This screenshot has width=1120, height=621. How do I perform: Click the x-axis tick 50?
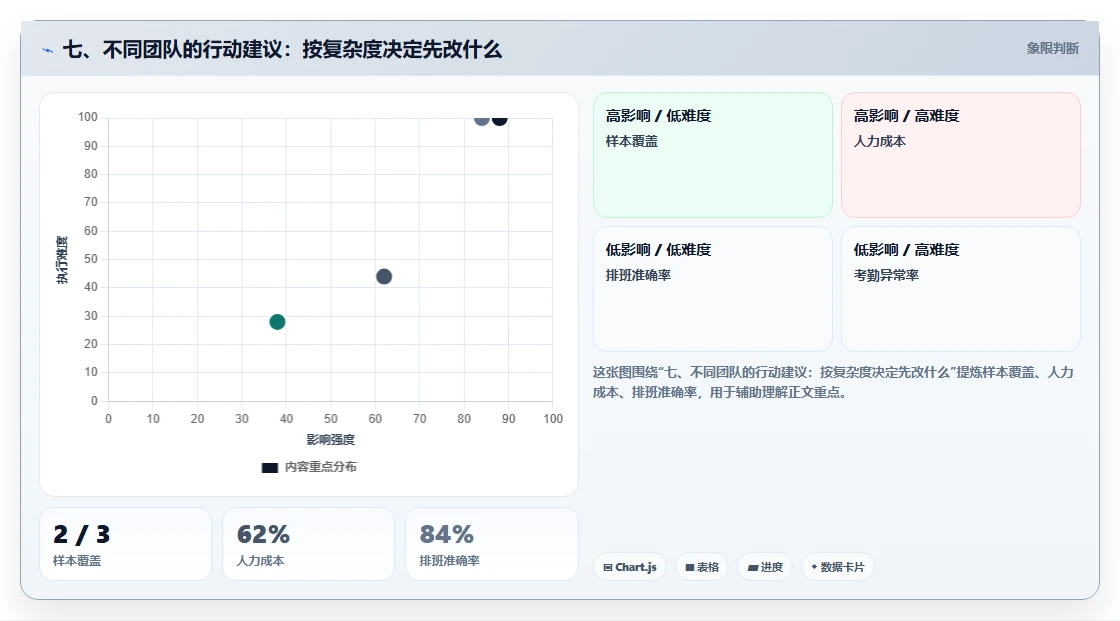point(331,419)
